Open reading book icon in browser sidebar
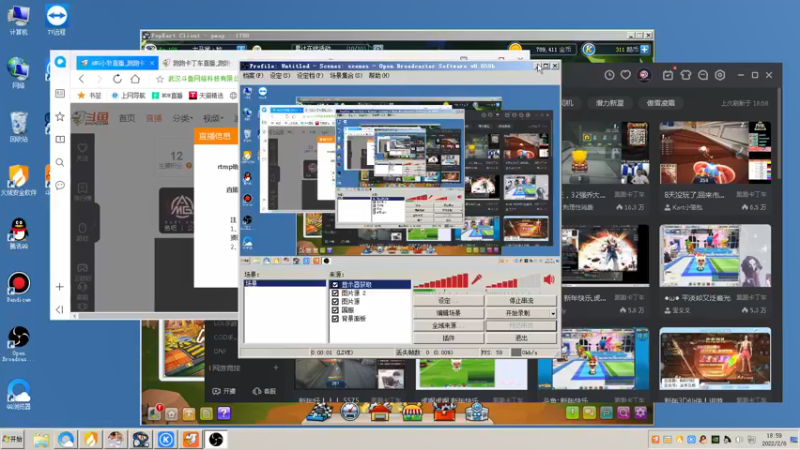The height and width of the screenshot is (450, 800). (x=60, y=139)
